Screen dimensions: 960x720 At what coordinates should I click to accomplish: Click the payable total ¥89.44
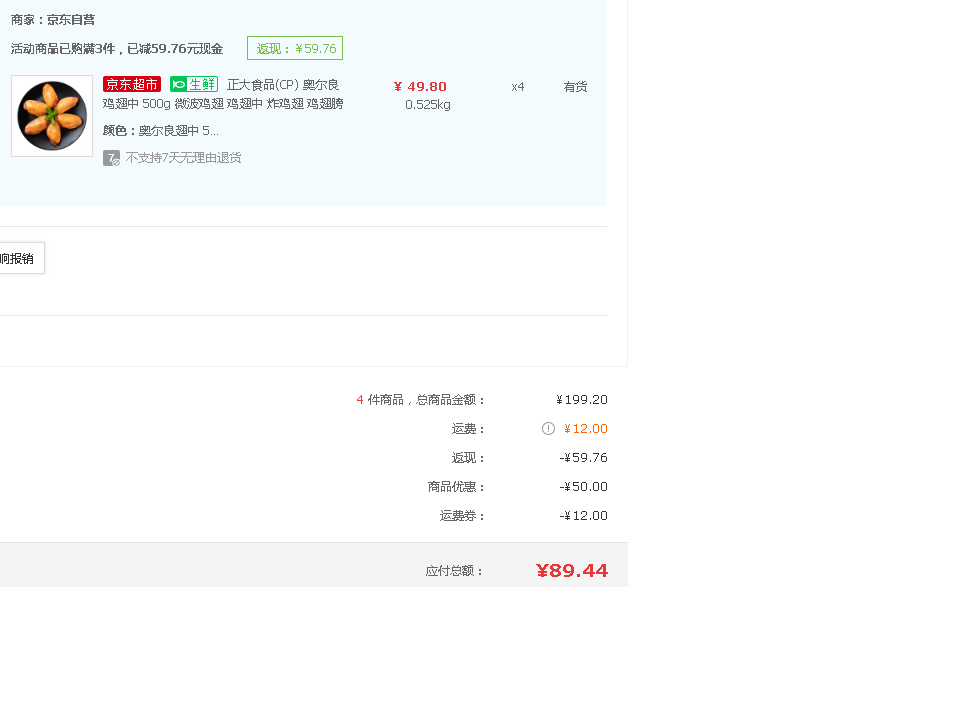(572, 571)
